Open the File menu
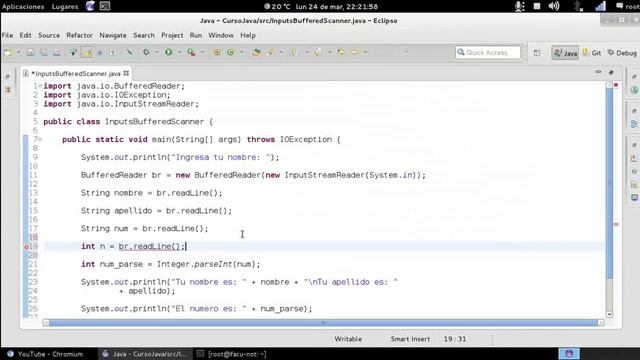 [7, 35]
